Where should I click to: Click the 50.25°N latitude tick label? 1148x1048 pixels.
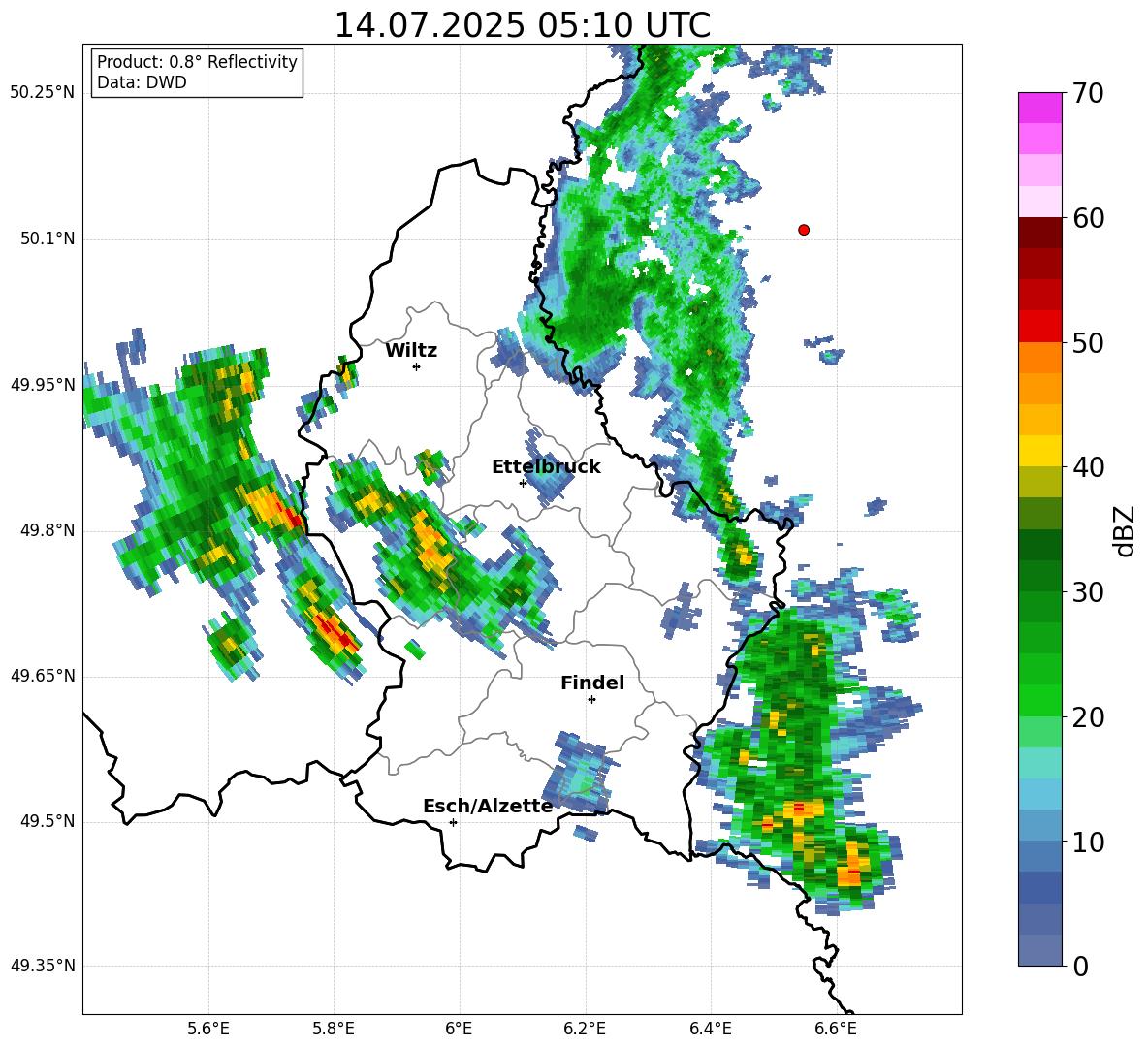click(x=43, y=93)
